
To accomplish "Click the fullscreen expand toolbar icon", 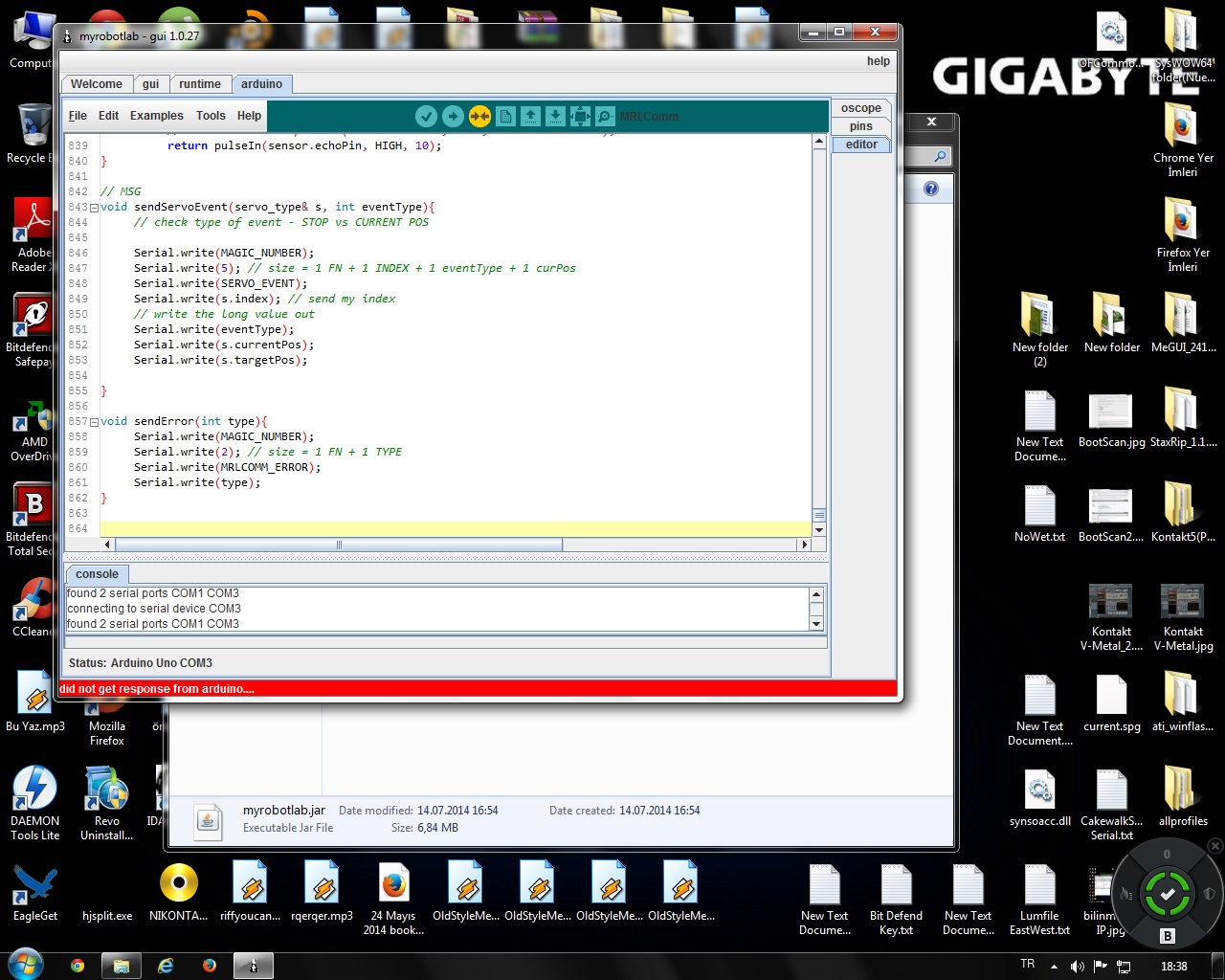I will tap(580, 116).
